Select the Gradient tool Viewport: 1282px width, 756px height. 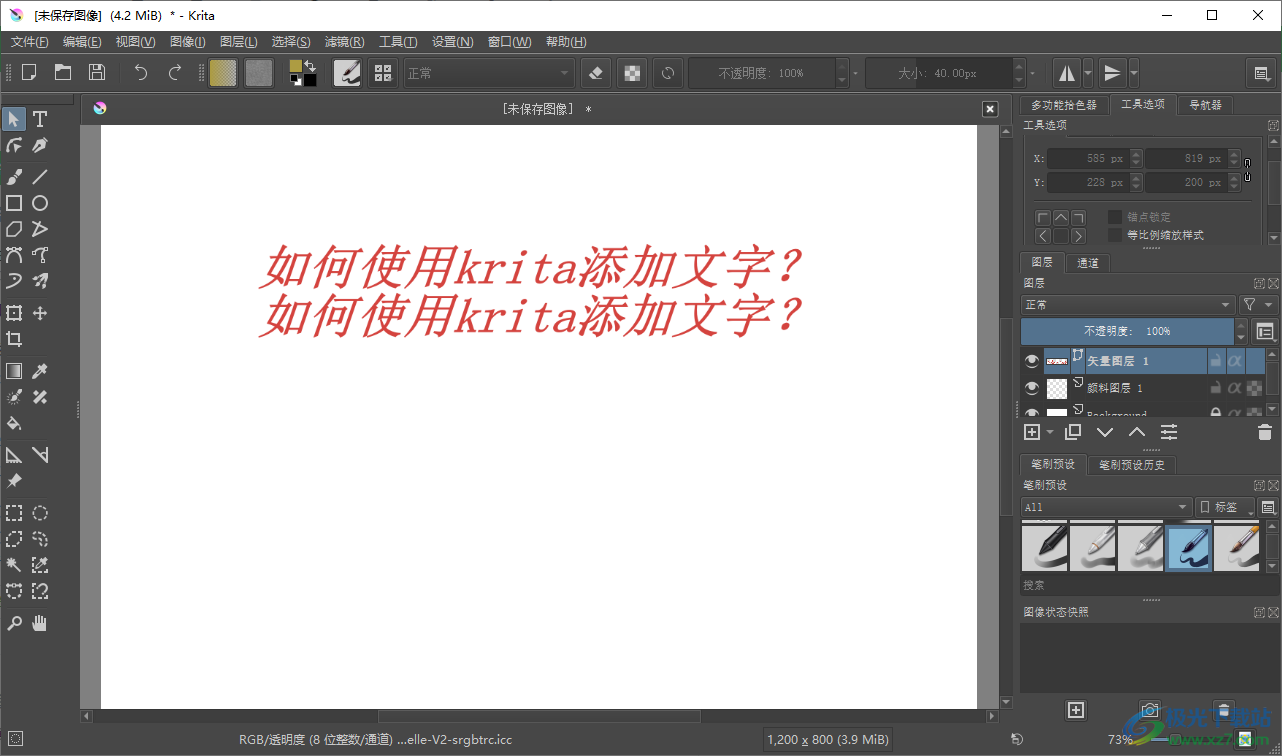click(x=14, y=371)
